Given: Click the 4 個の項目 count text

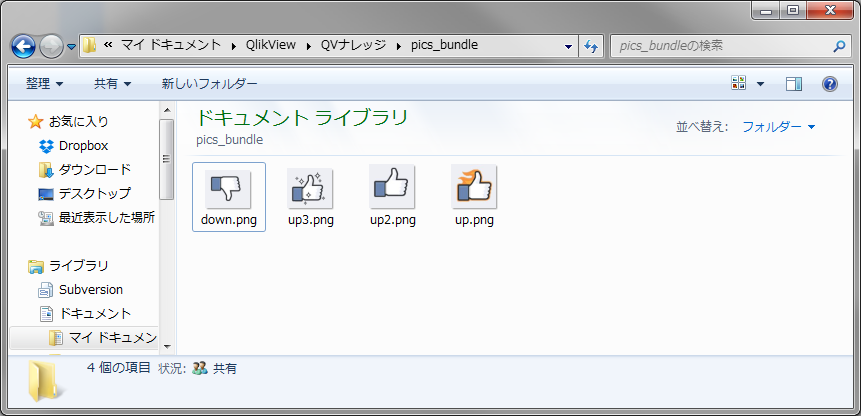Looking at the screenshot, I should tap(118, 368).
